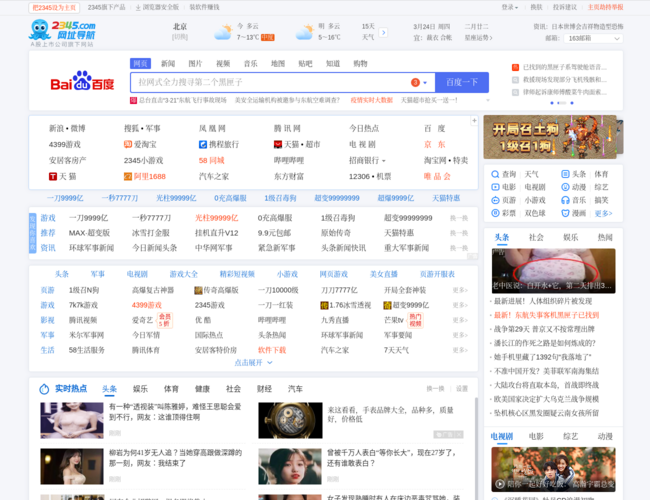This screenshot has width=650, height=500.
Task: Expand 更多 in the 影视 row
Action: [x=460, y=320]
